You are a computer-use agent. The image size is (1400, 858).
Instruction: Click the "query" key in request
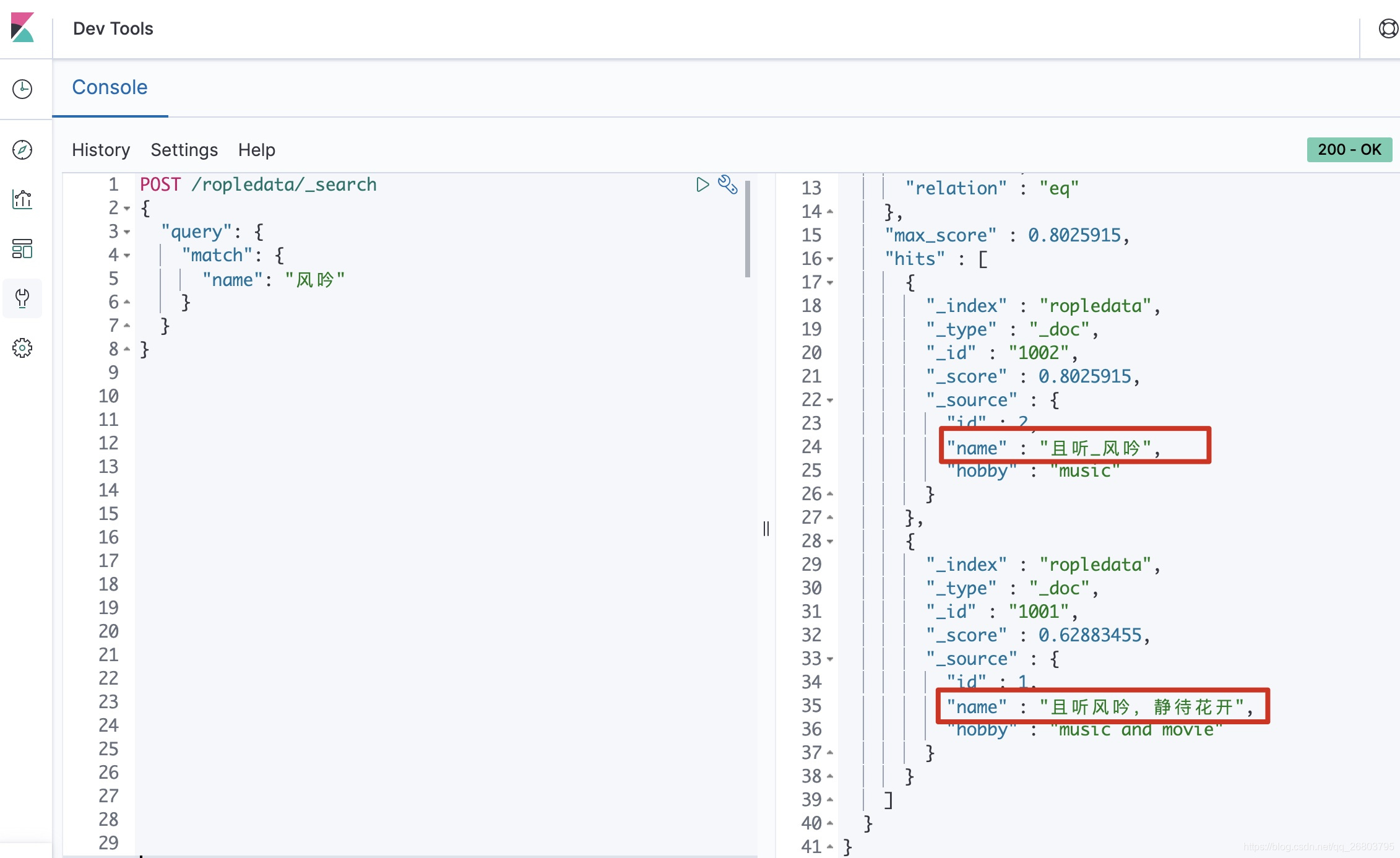pyautogui.click(x=196, y=232)
